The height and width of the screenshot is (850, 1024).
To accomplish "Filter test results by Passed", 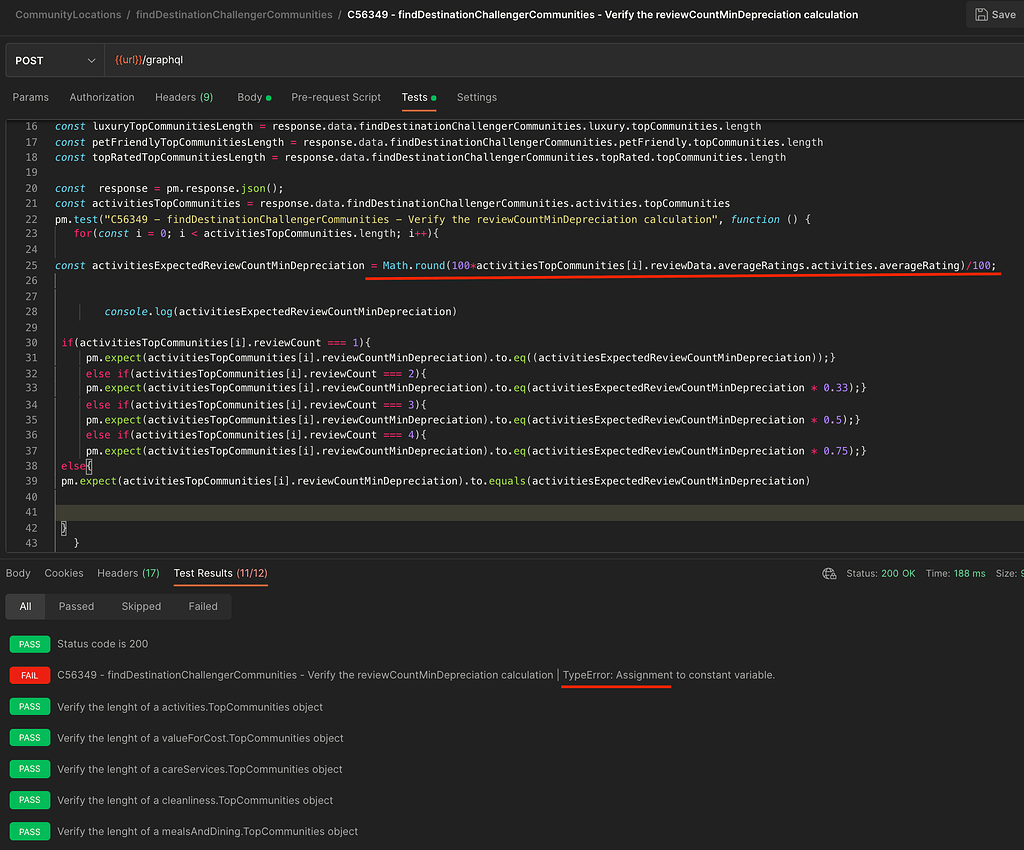I will tap(76, 607).
